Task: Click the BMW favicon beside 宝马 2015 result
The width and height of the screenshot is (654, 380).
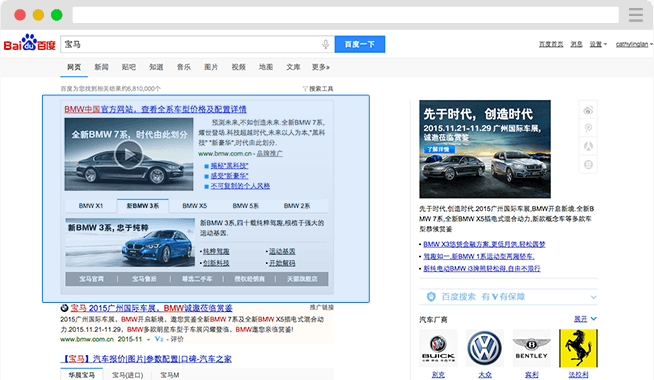Action: 64,308
